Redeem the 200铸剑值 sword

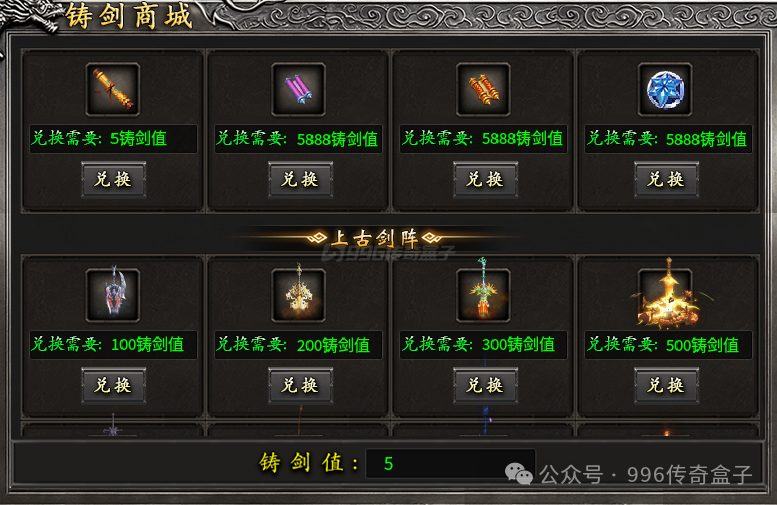tap(300, 386)
